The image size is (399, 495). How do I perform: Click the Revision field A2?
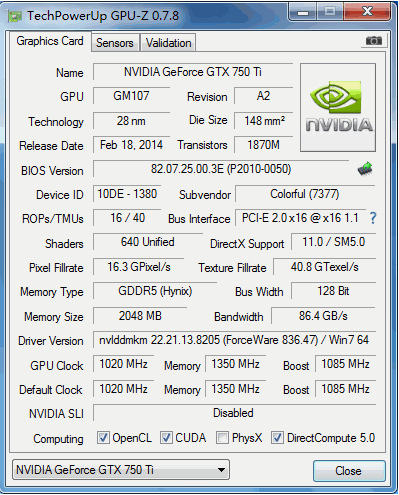pyautogui.click(x=263, y=96)
